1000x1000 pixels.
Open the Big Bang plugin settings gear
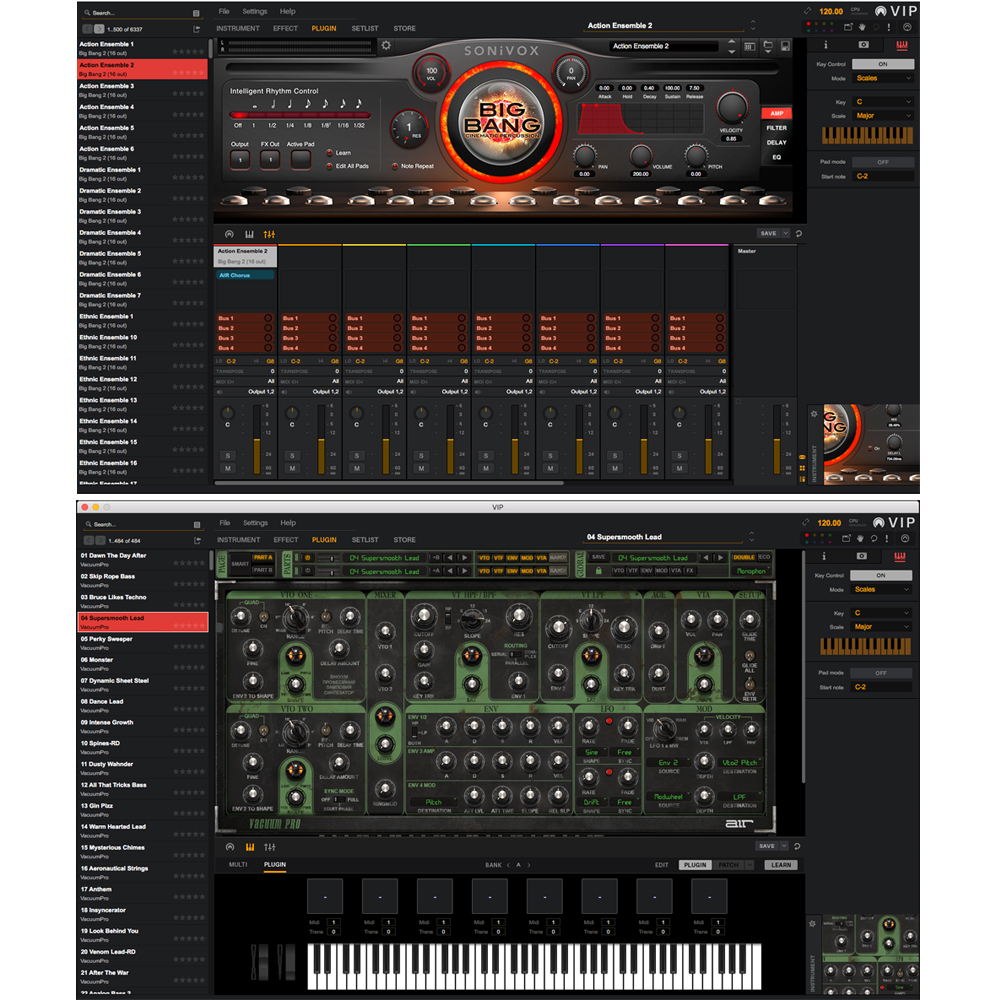[x=386, y=45]
